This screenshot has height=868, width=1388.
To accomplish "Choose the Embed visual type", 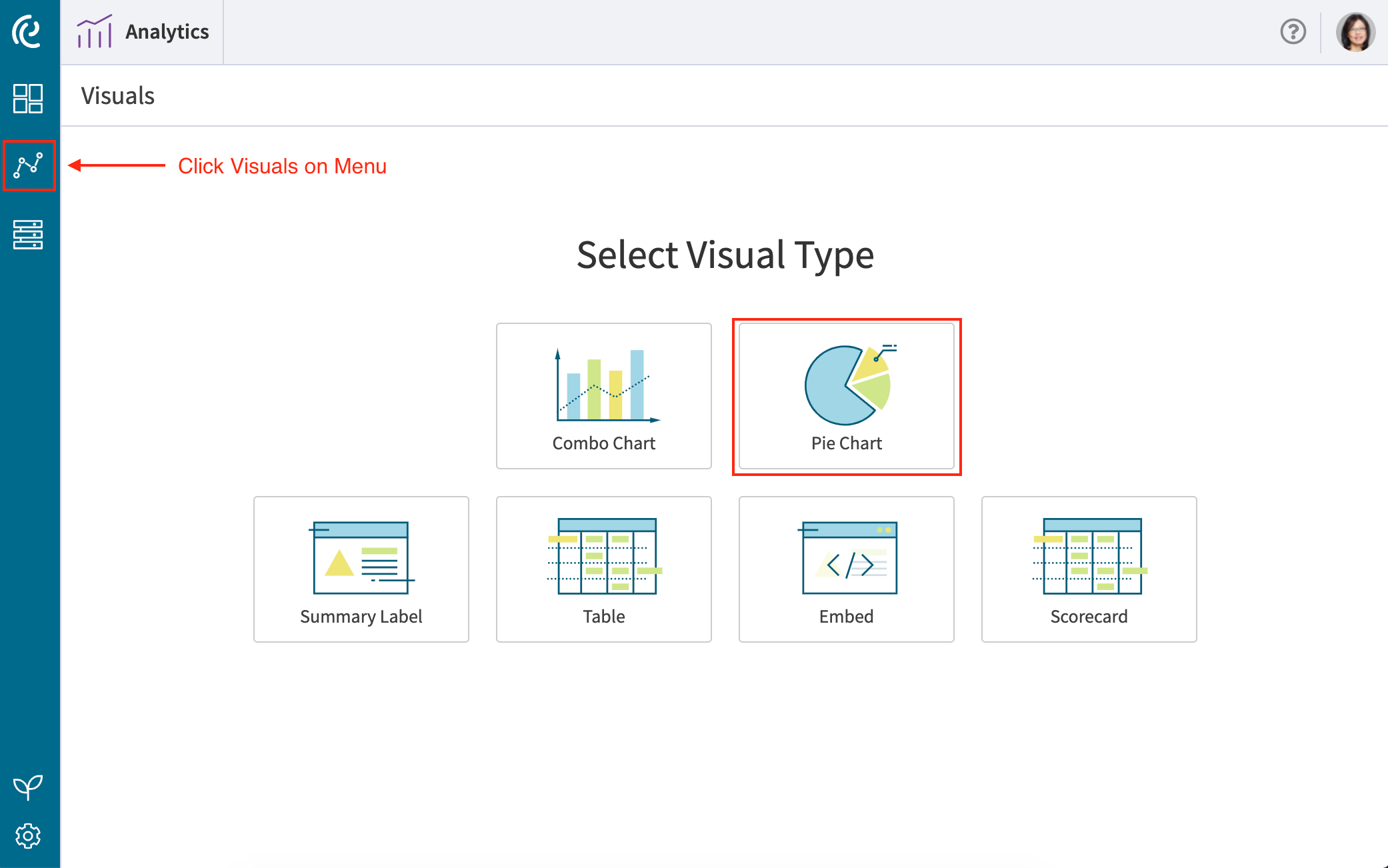I will tap(846, 569).
